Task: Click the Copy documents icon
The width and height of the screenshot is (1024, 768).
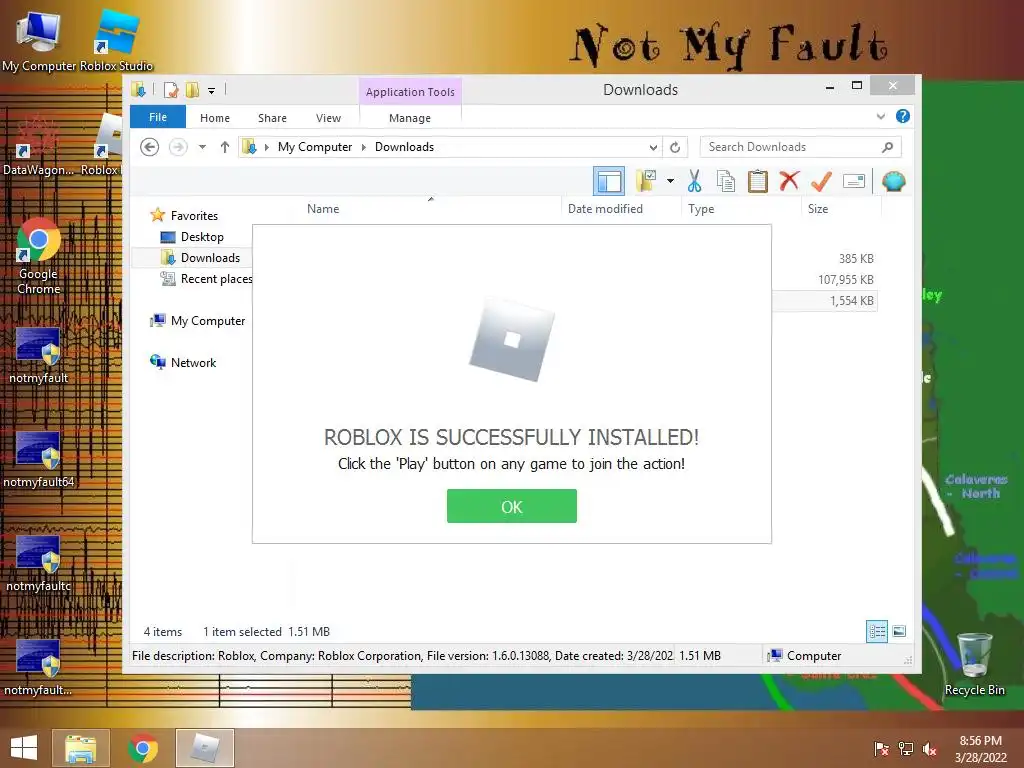Action: tap(726, 181)
